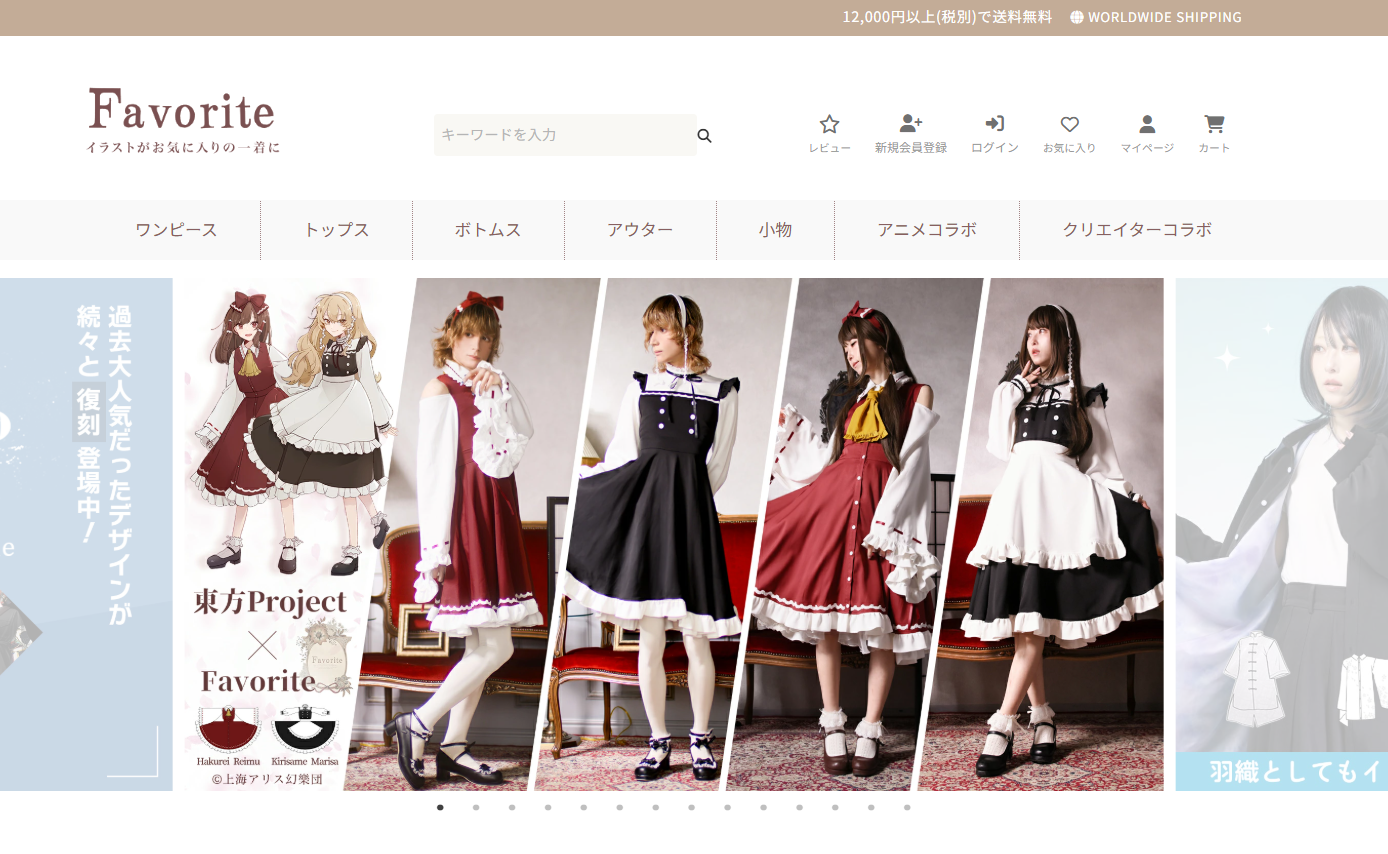
Task: Select the seventh carousel pagination dot
Action: point(656,807)
